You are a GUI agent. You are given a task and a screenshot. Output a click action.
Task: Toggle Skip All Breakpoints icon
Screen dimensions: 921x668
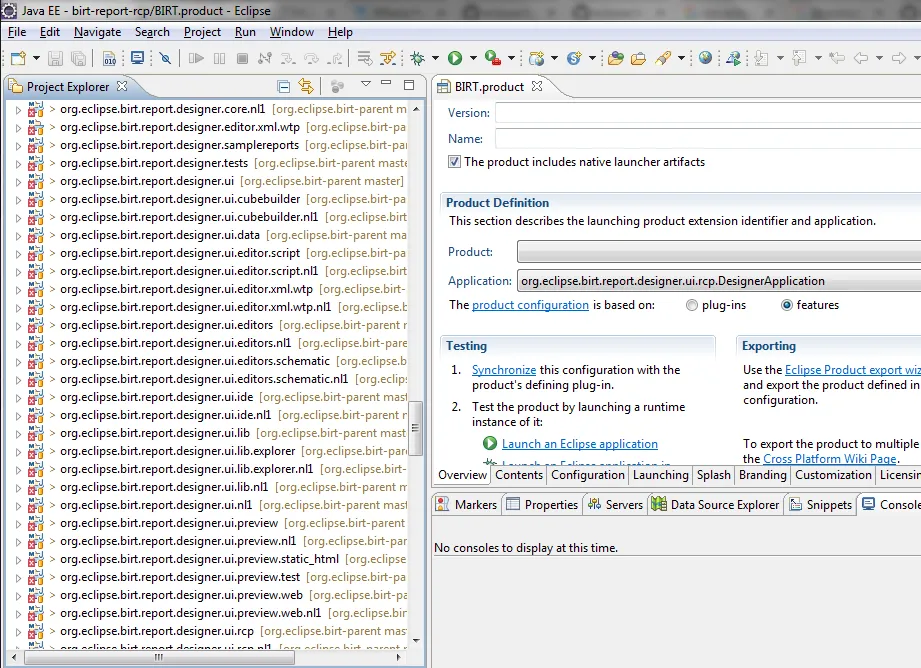(166, 58)
